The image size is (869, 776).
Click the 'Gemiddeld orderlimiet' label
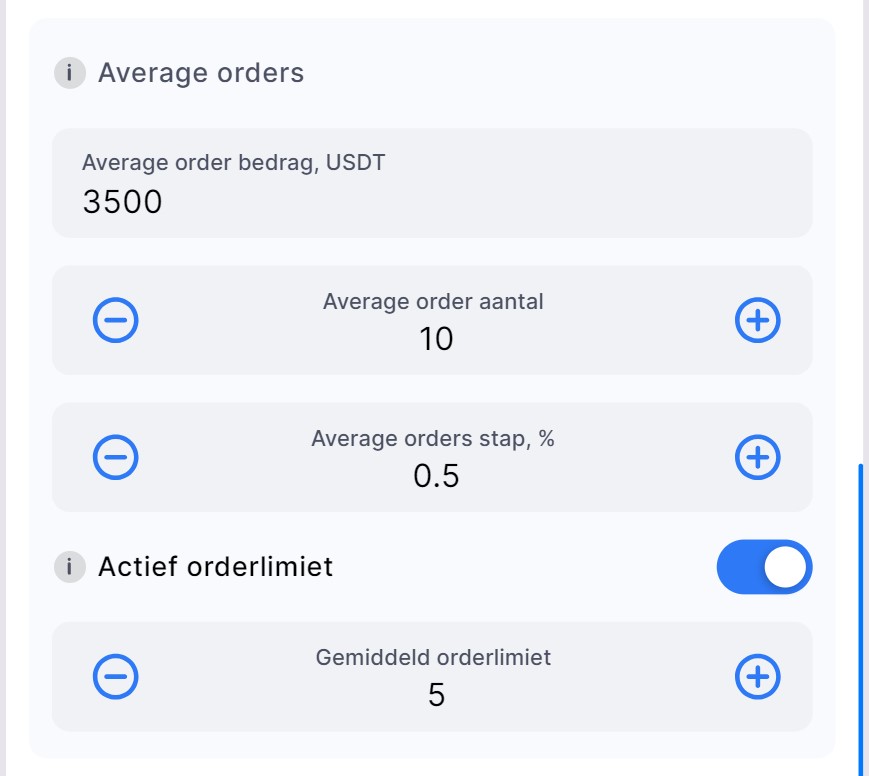[x=433, y=657]
